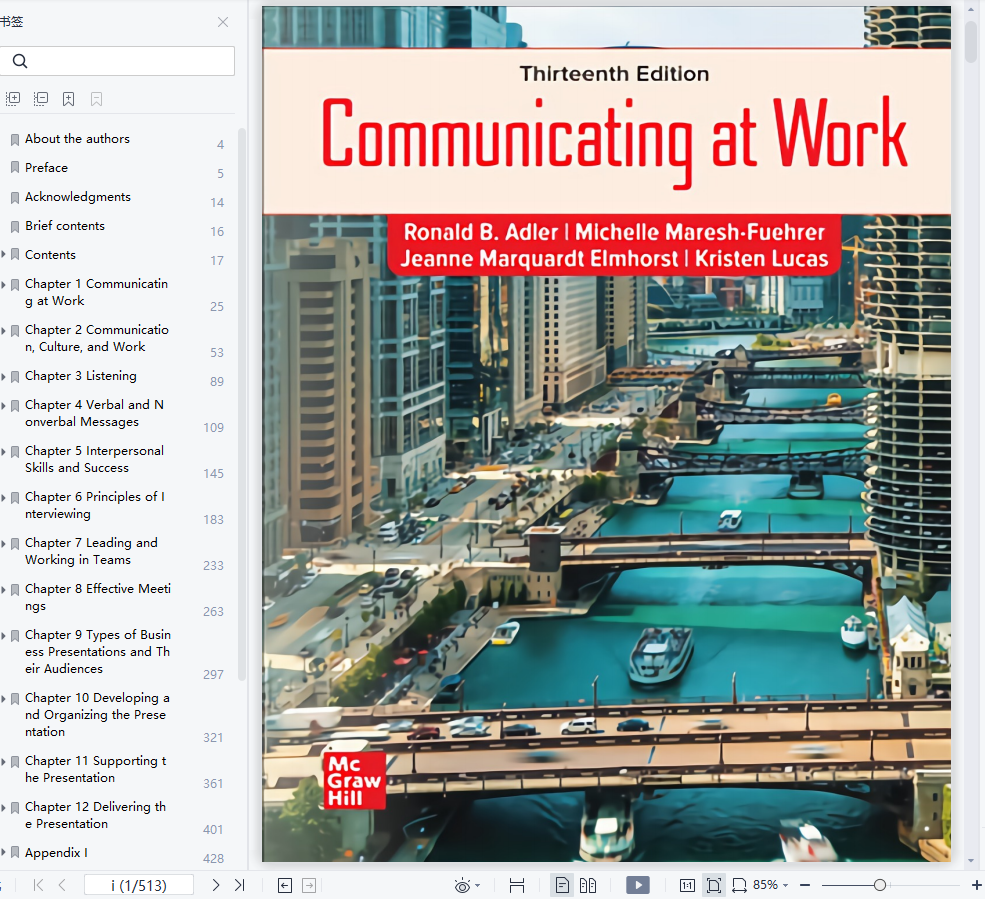Click the go back to previous view icon
The height and width of the screenshot is (899, 985).
click(x=285, y=885)
